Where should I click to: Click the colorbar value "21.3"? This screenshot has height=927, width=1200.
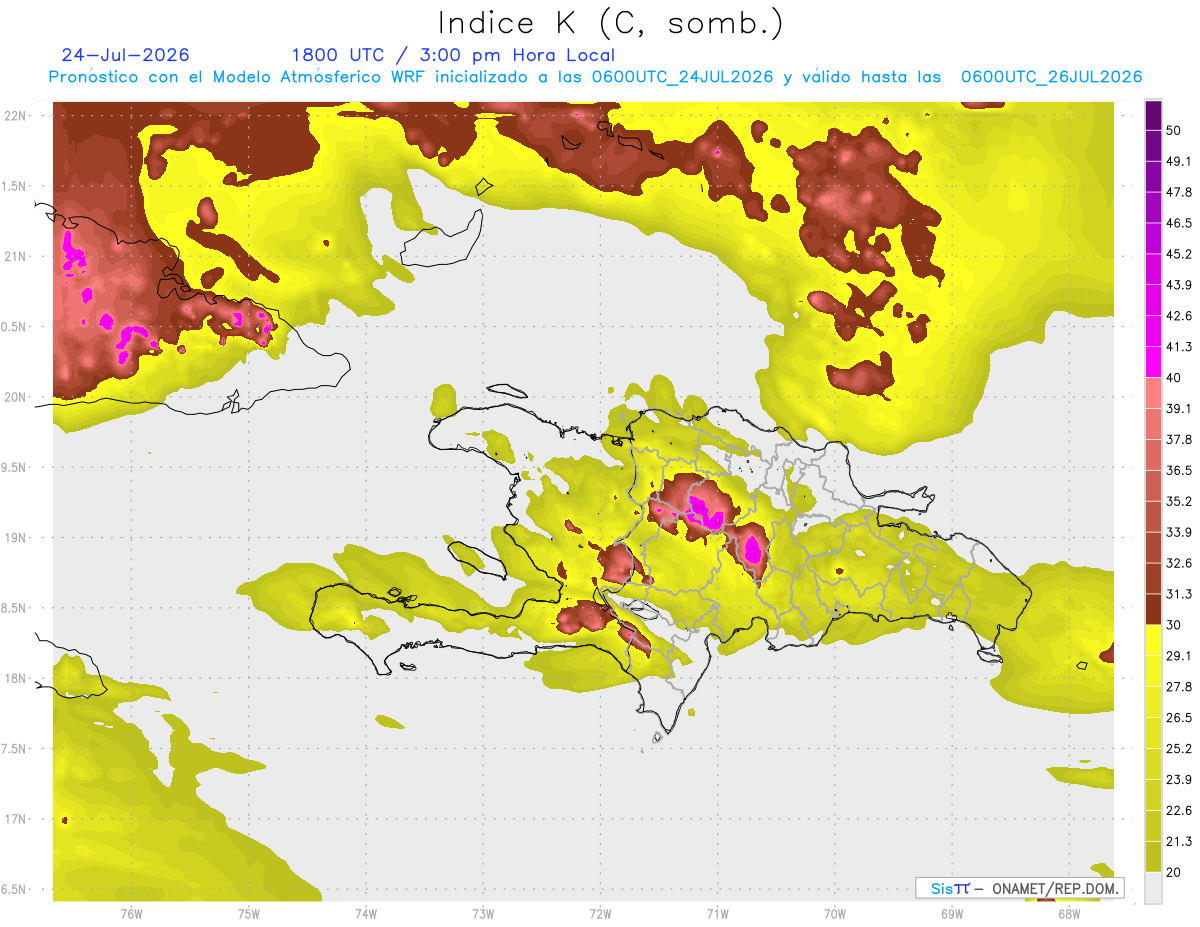(x=1179, y=842)
